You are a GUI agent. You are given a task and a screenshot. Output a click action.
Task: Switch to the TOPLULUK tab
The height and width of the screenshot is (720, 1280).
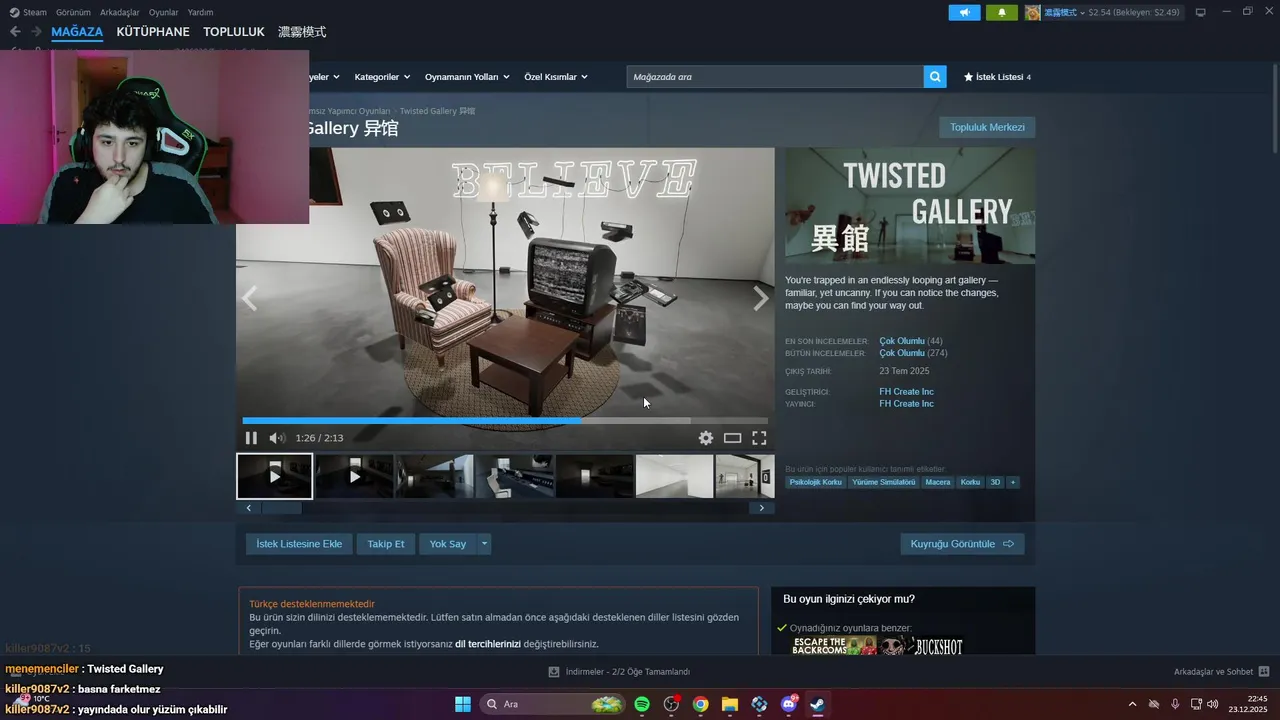[234, 32]
